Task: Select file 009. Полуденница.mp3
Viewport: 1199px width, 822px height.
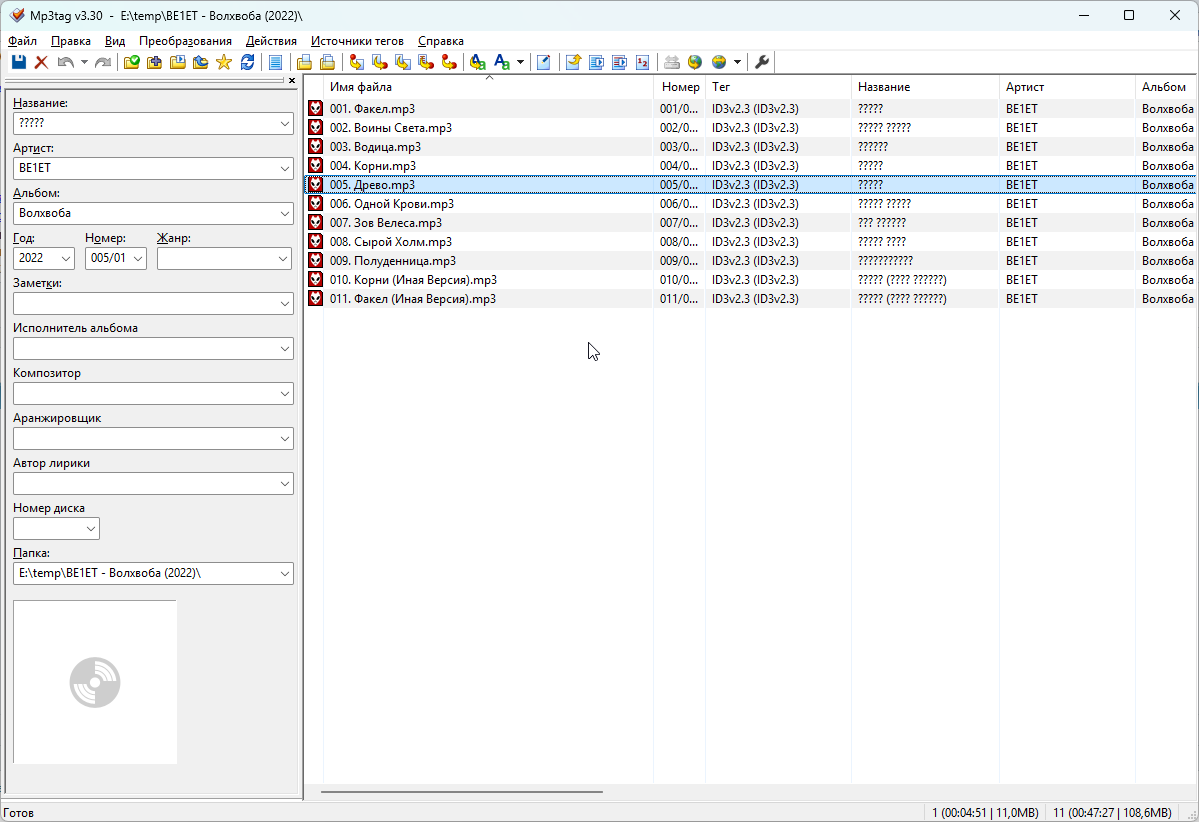Action: pos(392,261)
